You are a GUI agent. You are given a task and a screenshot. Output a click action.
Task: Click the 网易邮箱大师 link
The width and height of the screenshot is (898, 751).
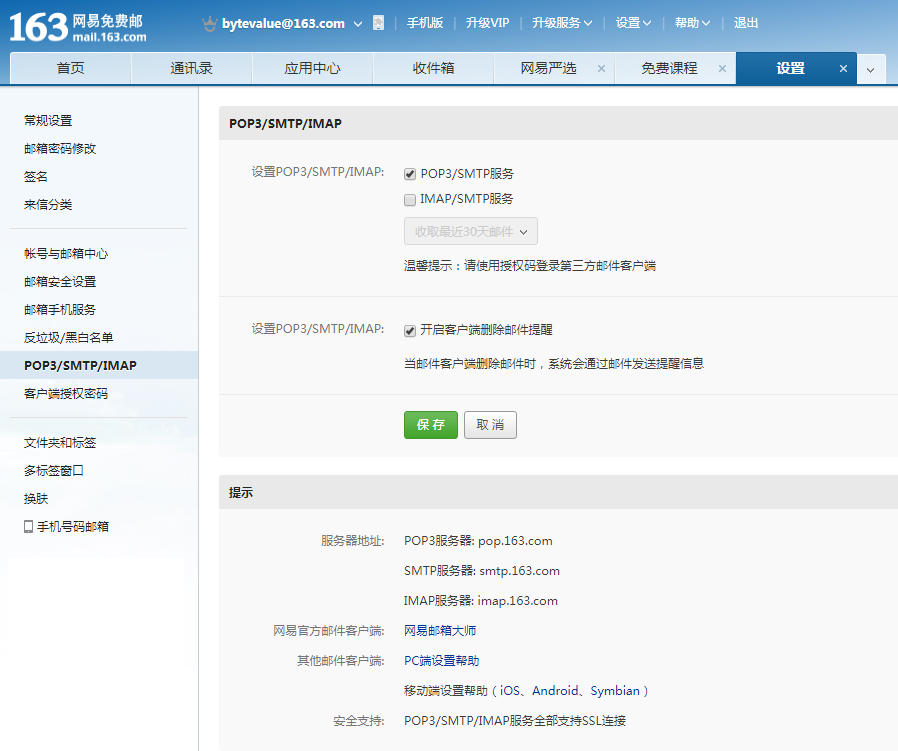pyautogui.click(x=440, y=631)
